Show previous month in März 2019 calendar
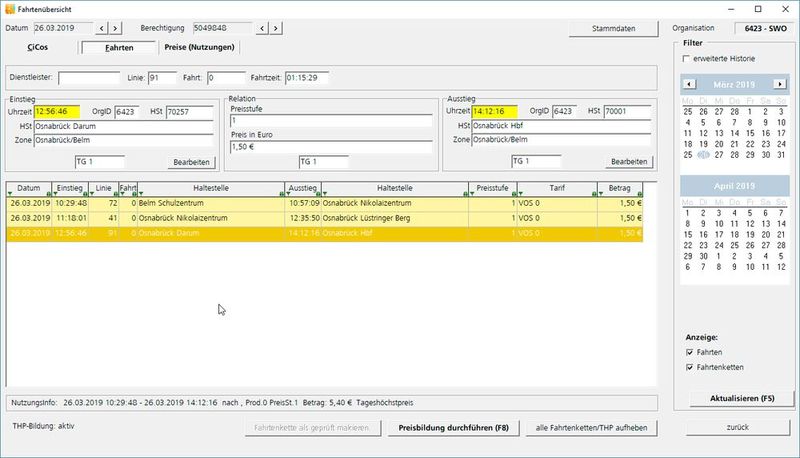Screen dimensions: 800x458 click(689, 84)
